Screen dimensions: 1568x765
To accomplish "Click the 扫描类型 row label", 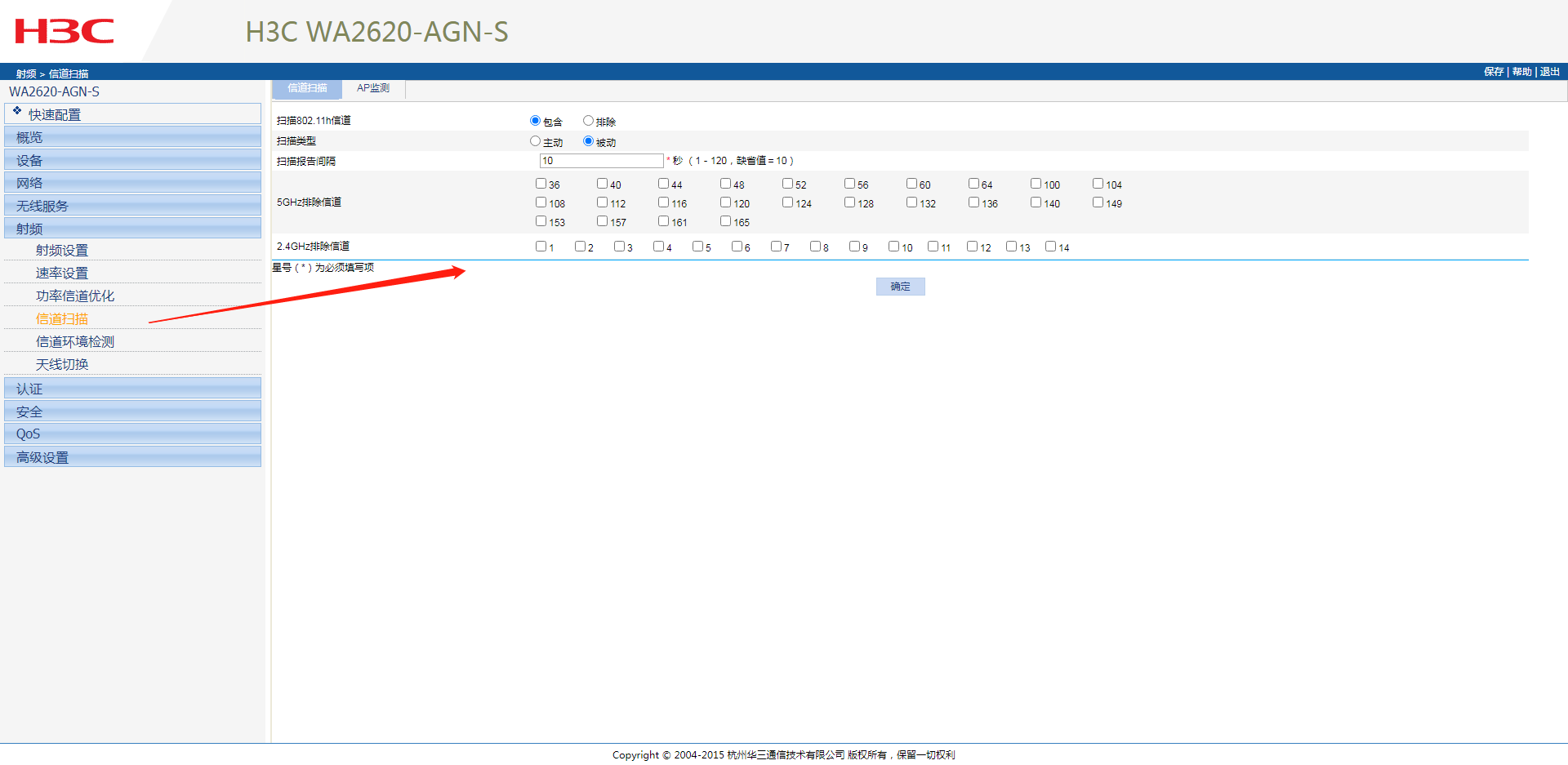I will (296, 141).
